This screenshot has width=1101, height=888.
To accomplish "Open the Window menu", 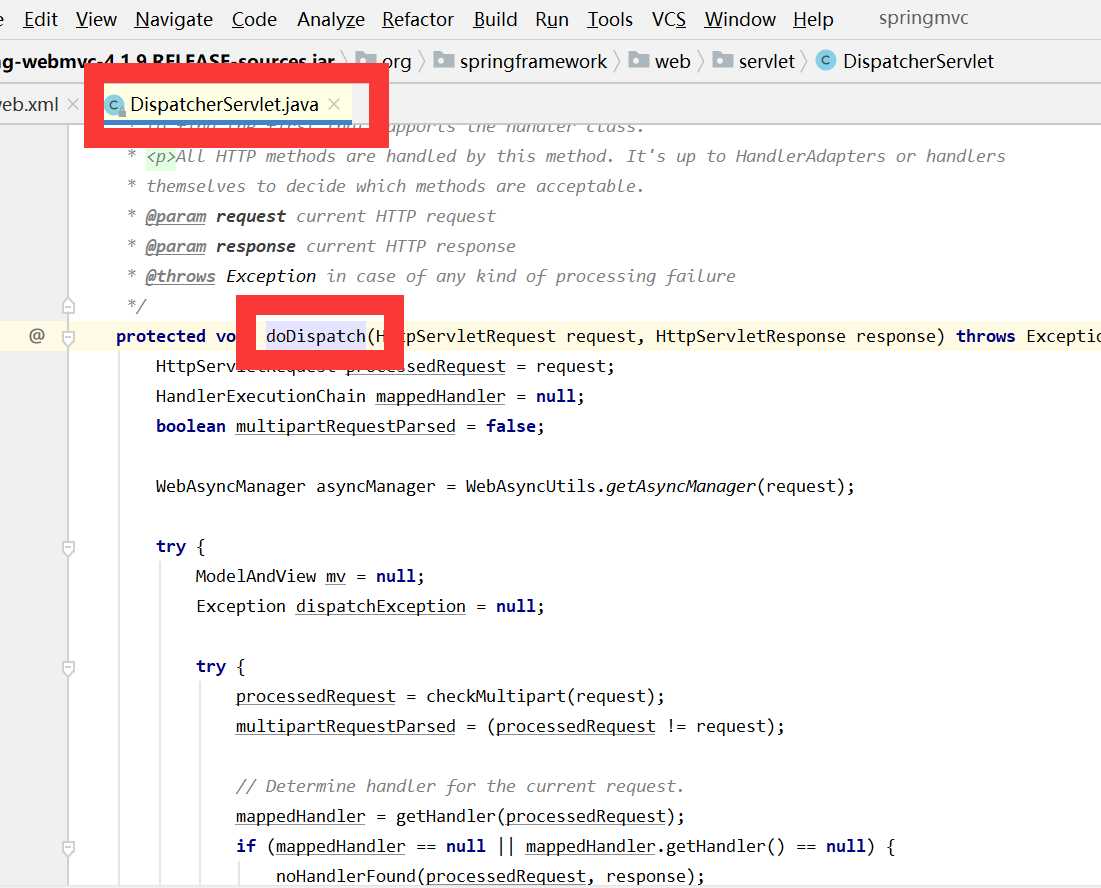I will point(740,20).
